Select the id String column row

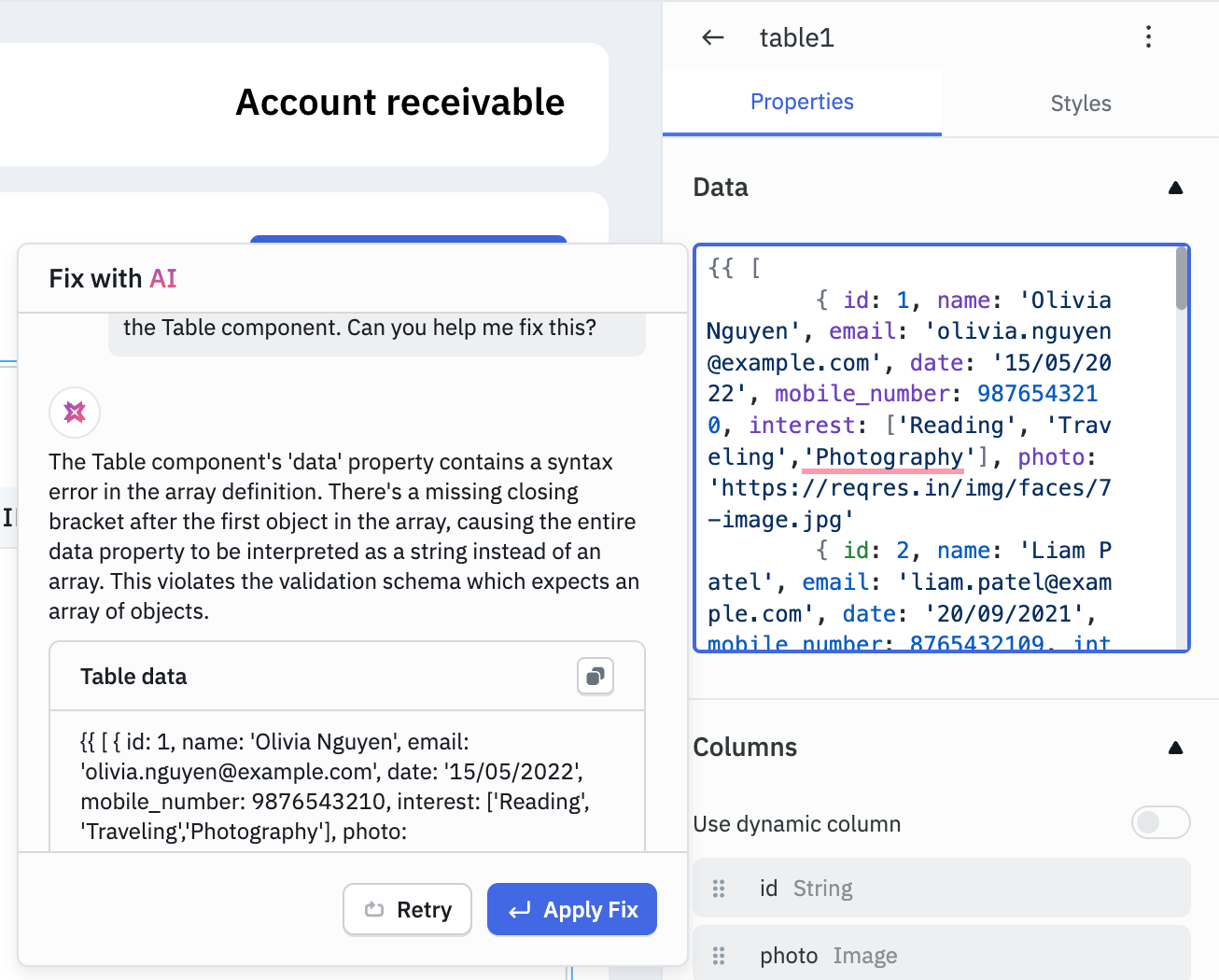tap(942, 888)
